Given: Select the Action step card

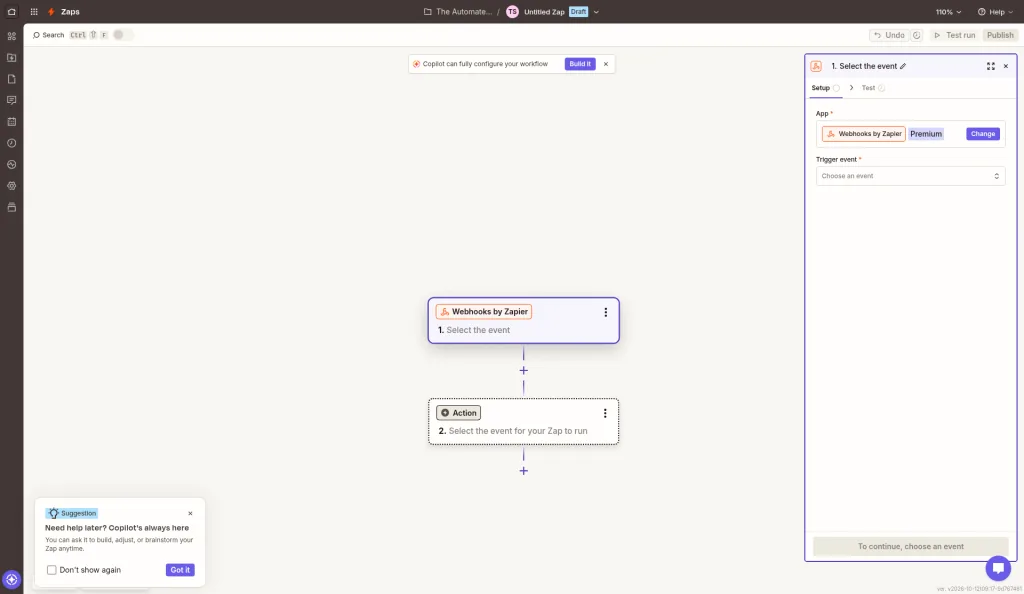Looking at the screenshot, I should (x=523, y=422).
